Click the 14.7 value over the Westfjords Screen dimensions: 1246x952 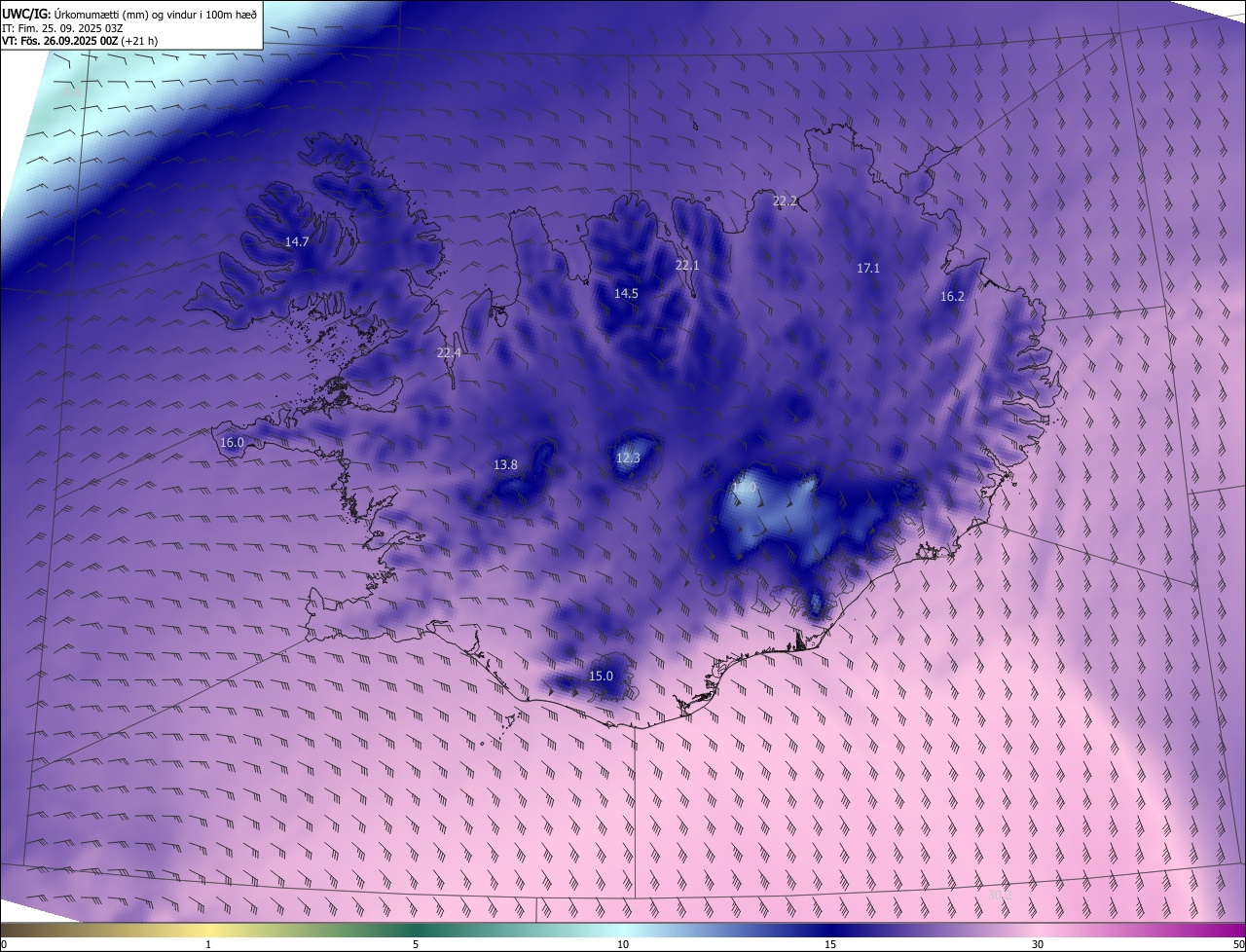(x=297, y=241)
